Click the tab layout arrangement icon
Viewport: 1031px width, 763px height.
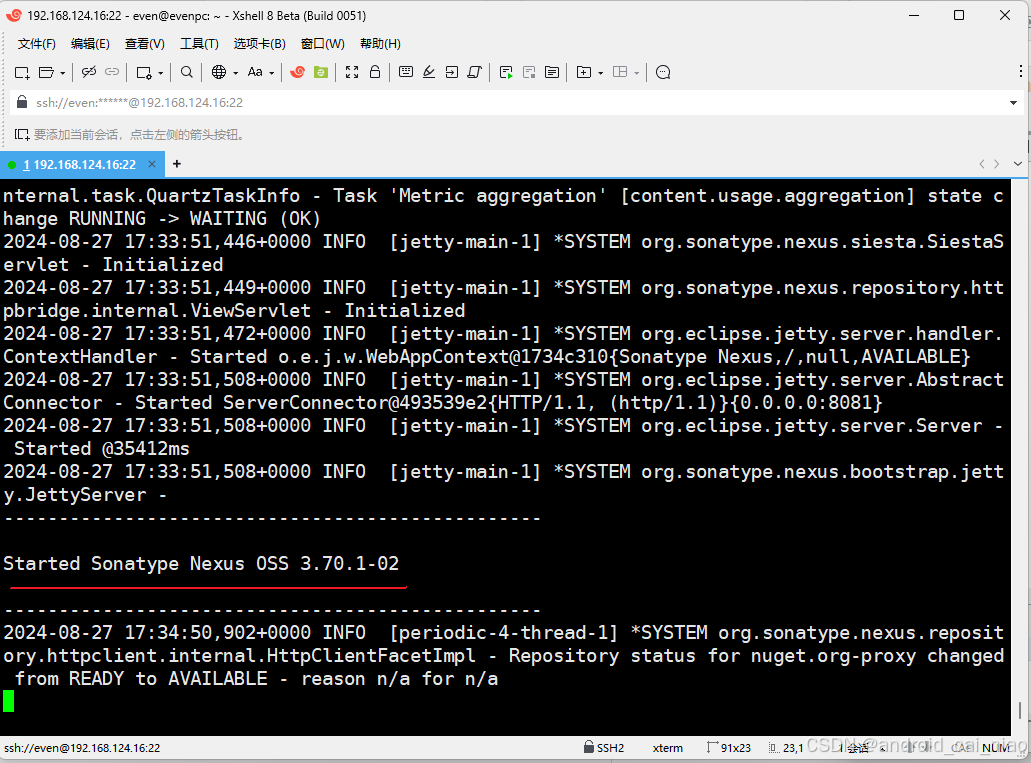(x=620, y=72)
